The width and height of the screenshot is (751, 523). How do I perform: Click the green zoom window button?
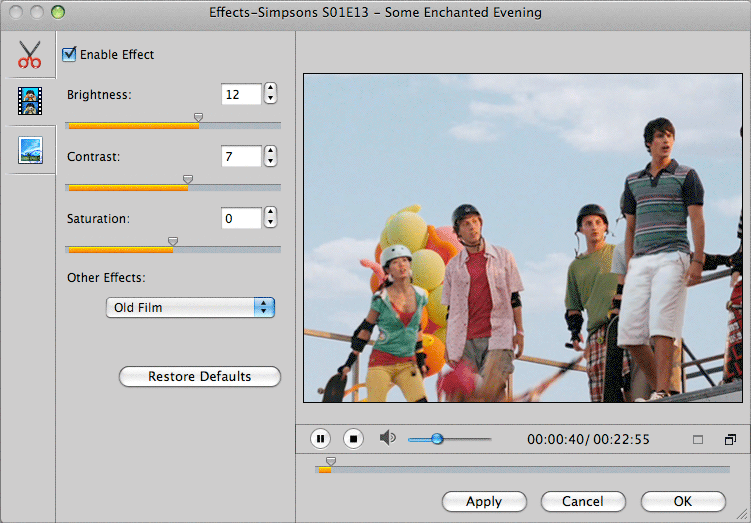click(58, 12)
